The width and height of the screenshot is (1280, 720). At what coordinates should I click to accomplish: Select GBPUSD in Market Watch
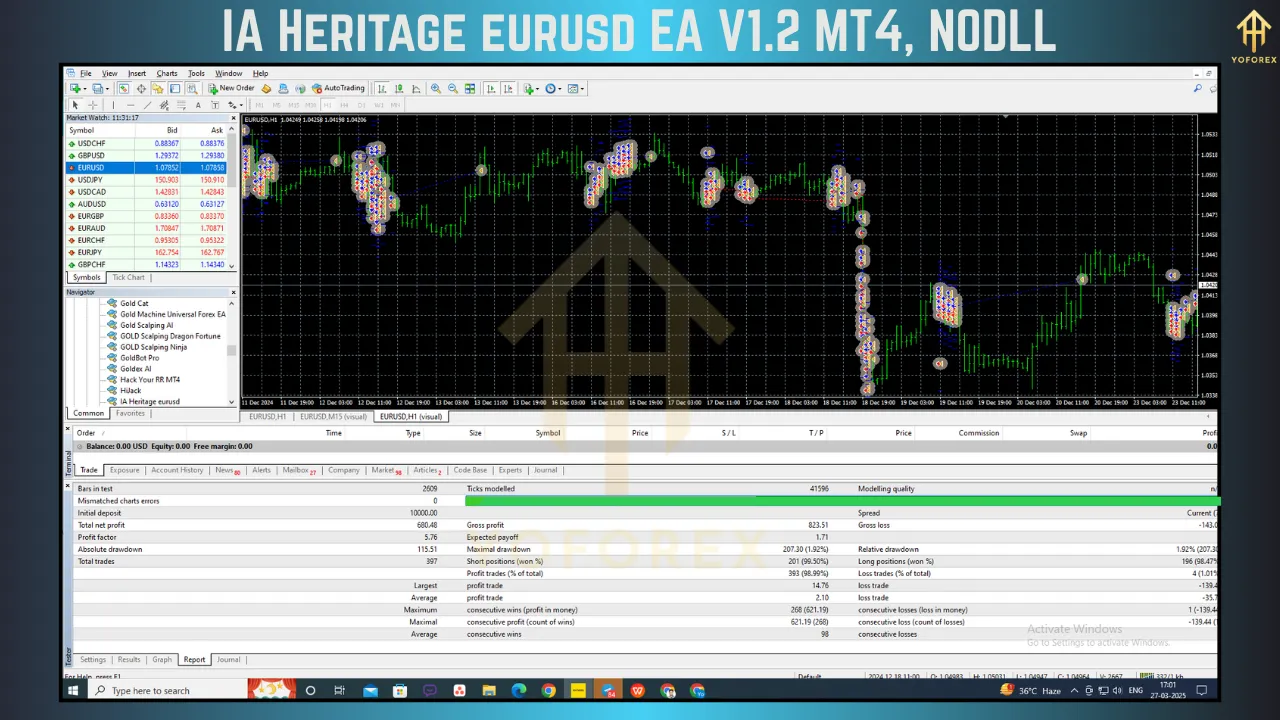pos(147,156)
